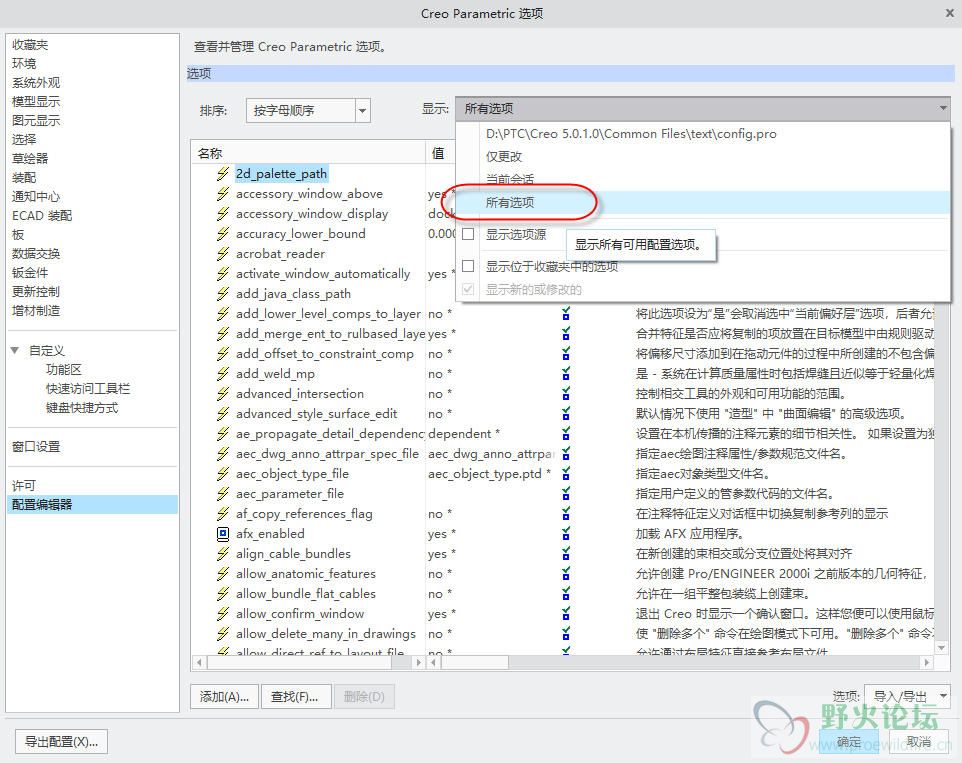This screenshot has width=962, height=763.
Task: Open 窗口设置 in sidebar
Action: point(36,447)
